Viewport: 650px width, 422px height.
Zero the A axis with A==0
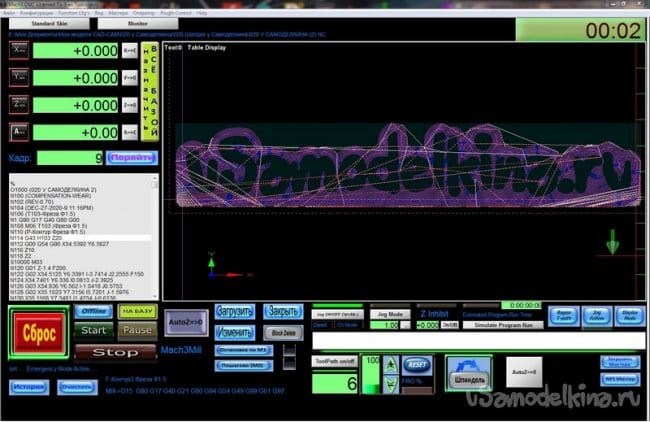pos(129,132)
